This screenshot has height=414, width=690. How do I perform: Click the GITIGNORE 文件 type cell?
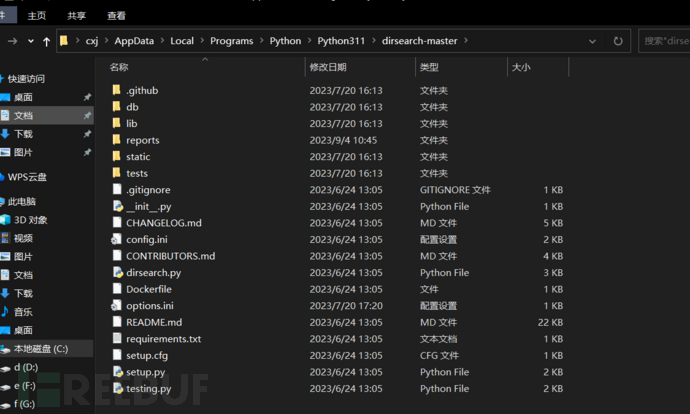[455, 190]
